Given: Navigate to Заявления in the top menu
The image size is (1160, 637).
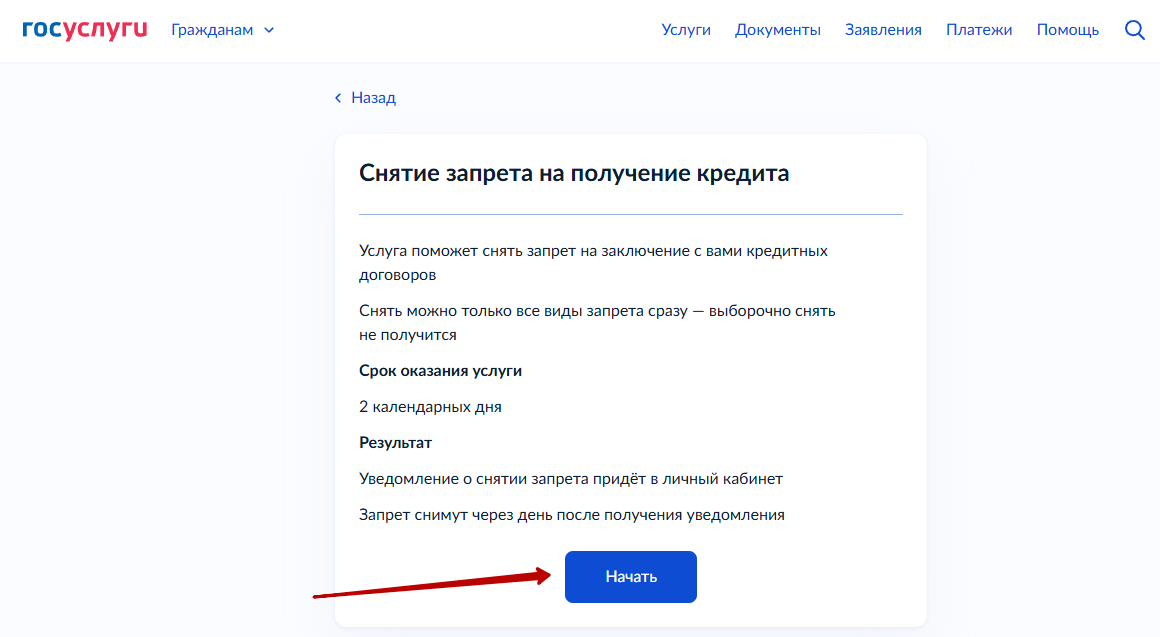Looking at the screenshot, I should (883, 30).
